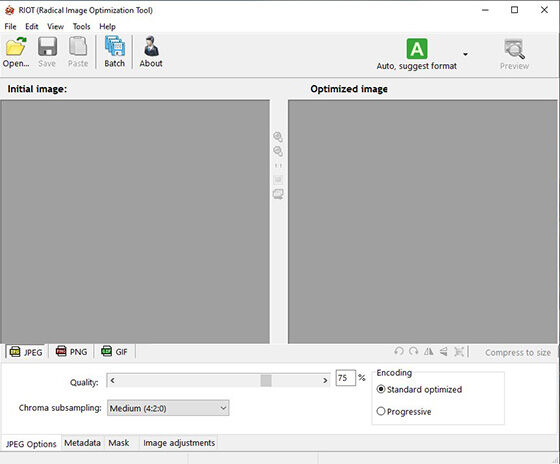Click the Paste clipboard icon
The image size is (560, 464).
click(x=78, y=46)
